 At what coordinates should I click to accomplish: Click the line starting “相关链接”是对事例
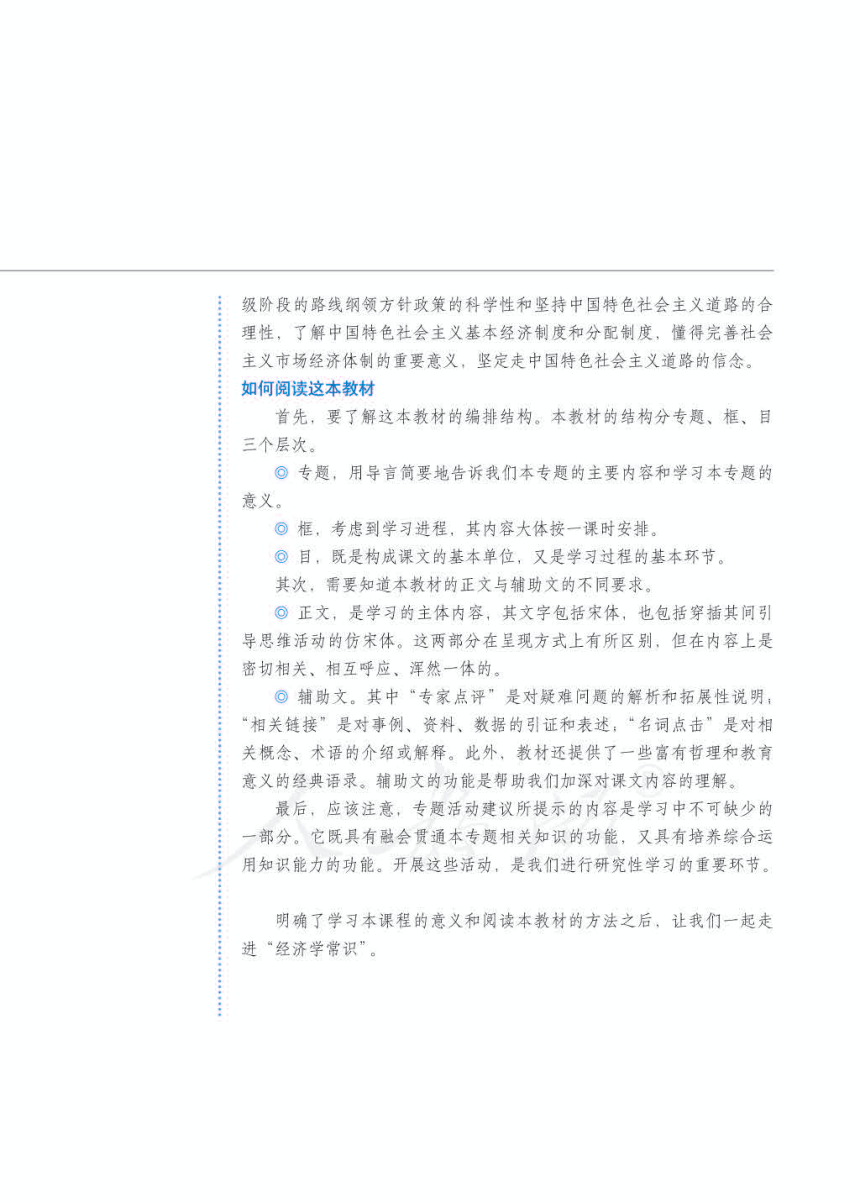point(507,725)
